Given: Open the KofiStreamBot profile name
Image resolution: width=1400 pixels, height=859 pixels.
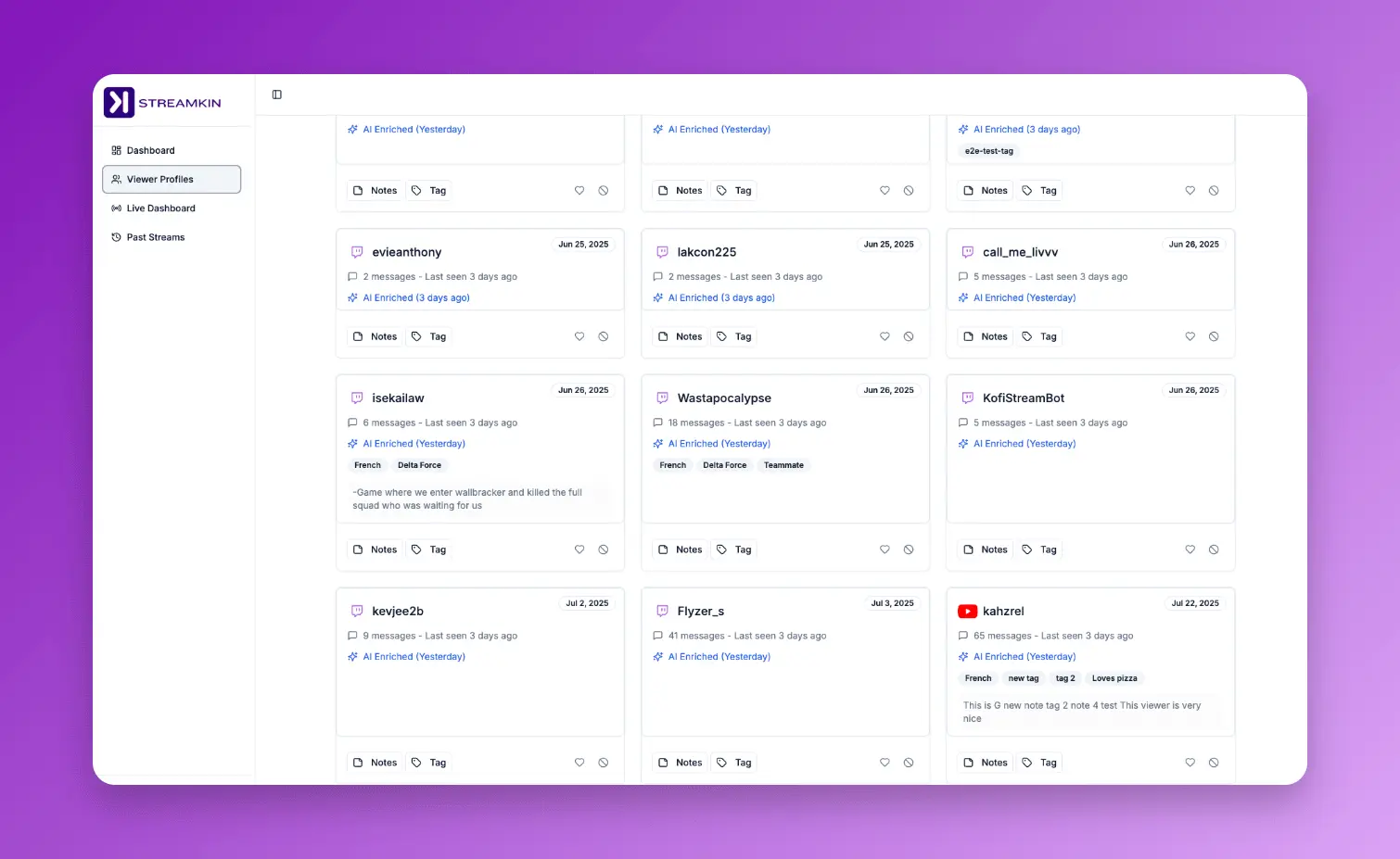Looking at the screenshot, I should coord(1024,398).
